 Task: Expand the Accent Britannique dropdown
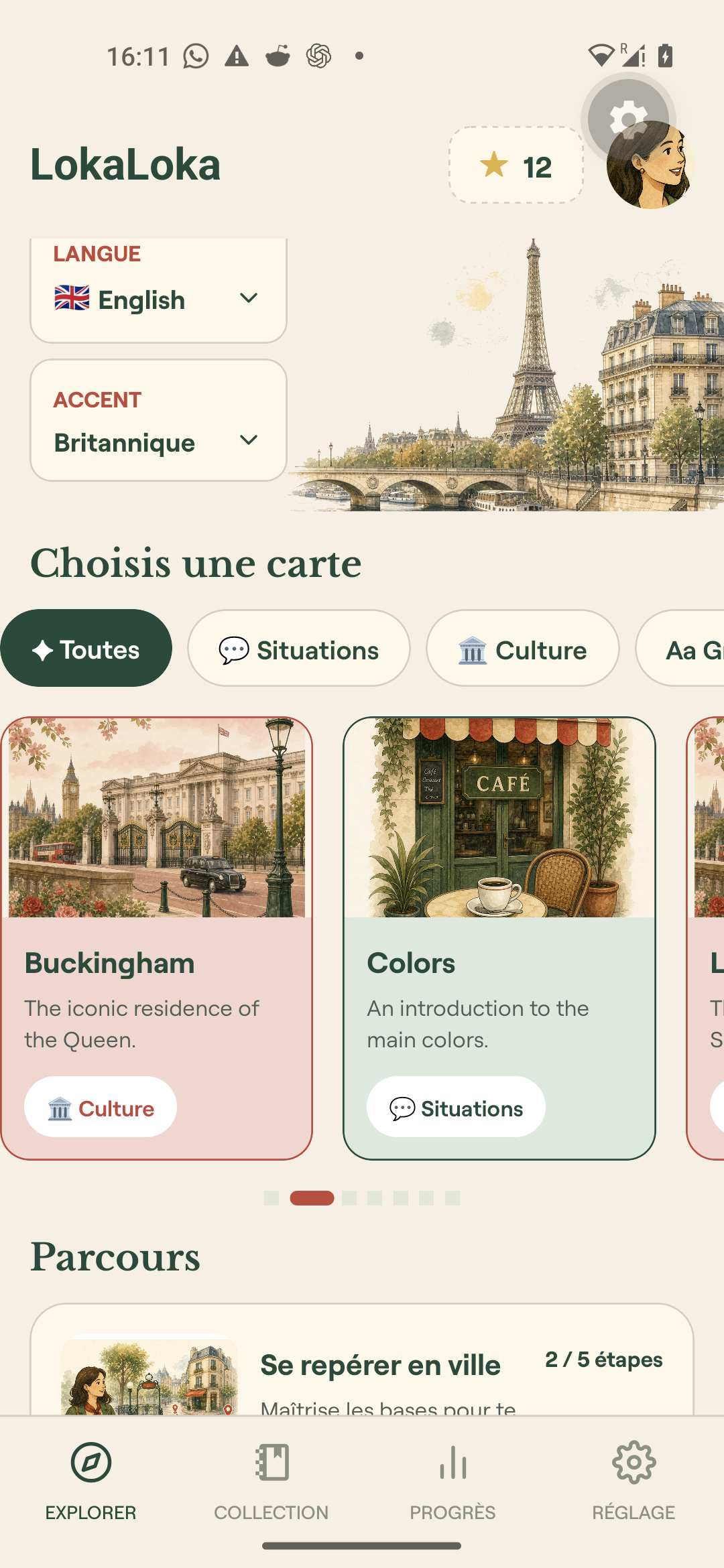point(158,420)
